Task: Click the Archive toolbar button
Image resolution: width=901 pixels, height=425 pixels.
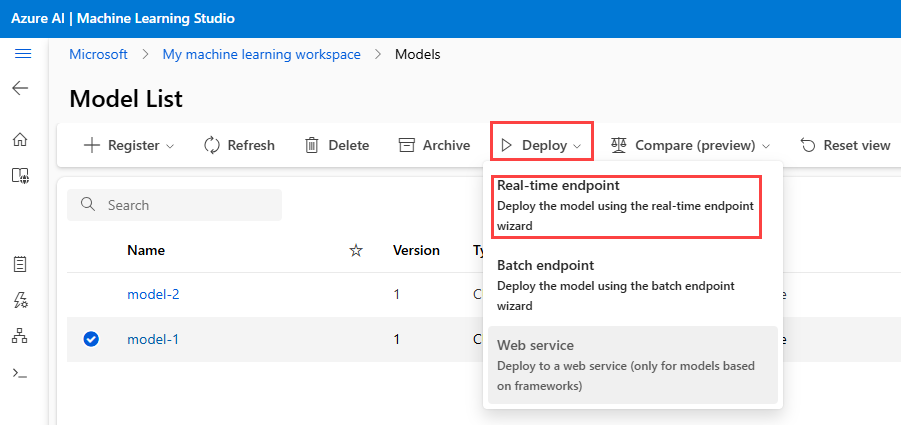Action: tap(434, 145)
